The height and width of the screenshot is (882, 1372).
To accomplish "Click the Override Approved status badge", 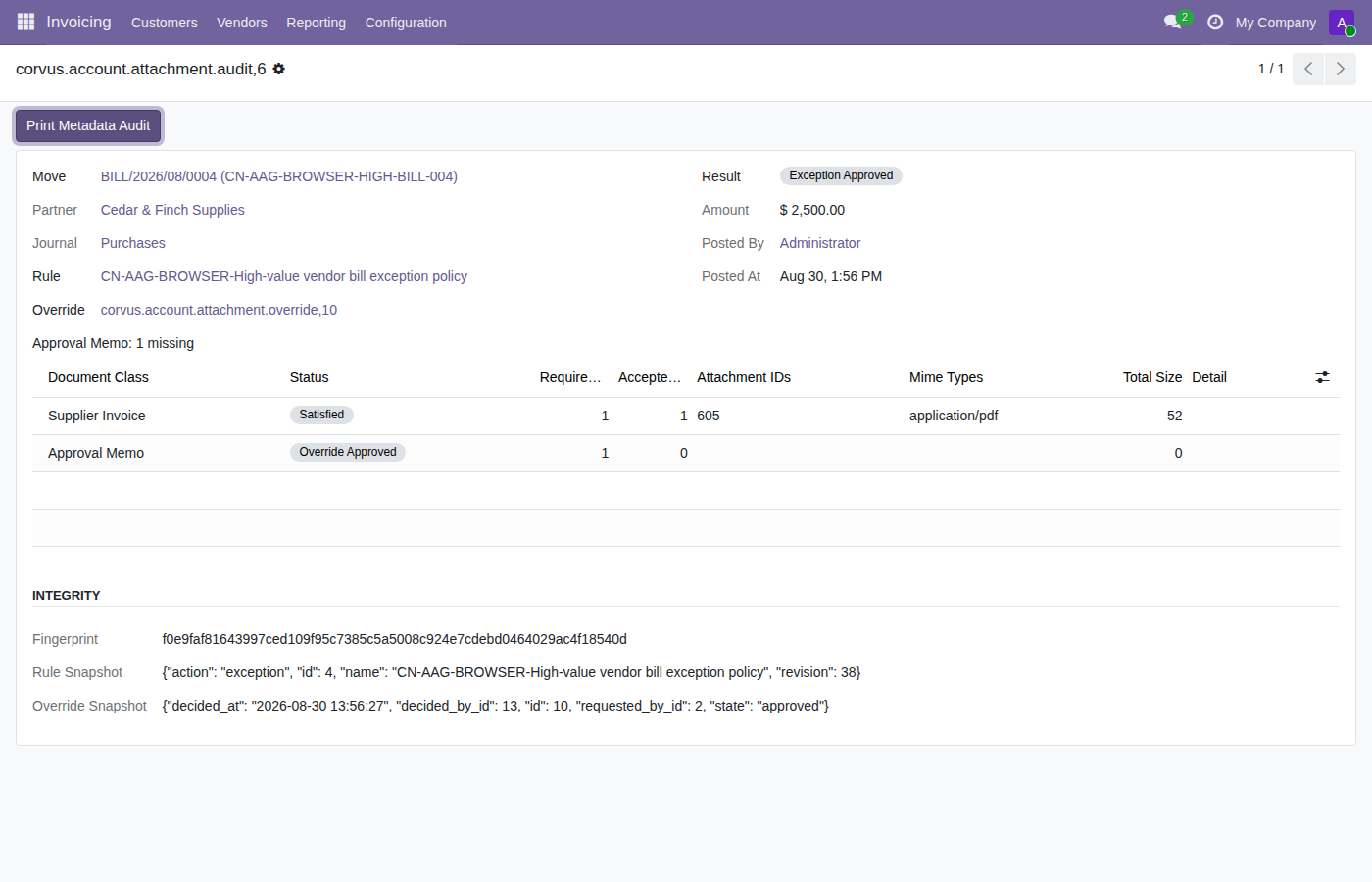I will (348, 452).
